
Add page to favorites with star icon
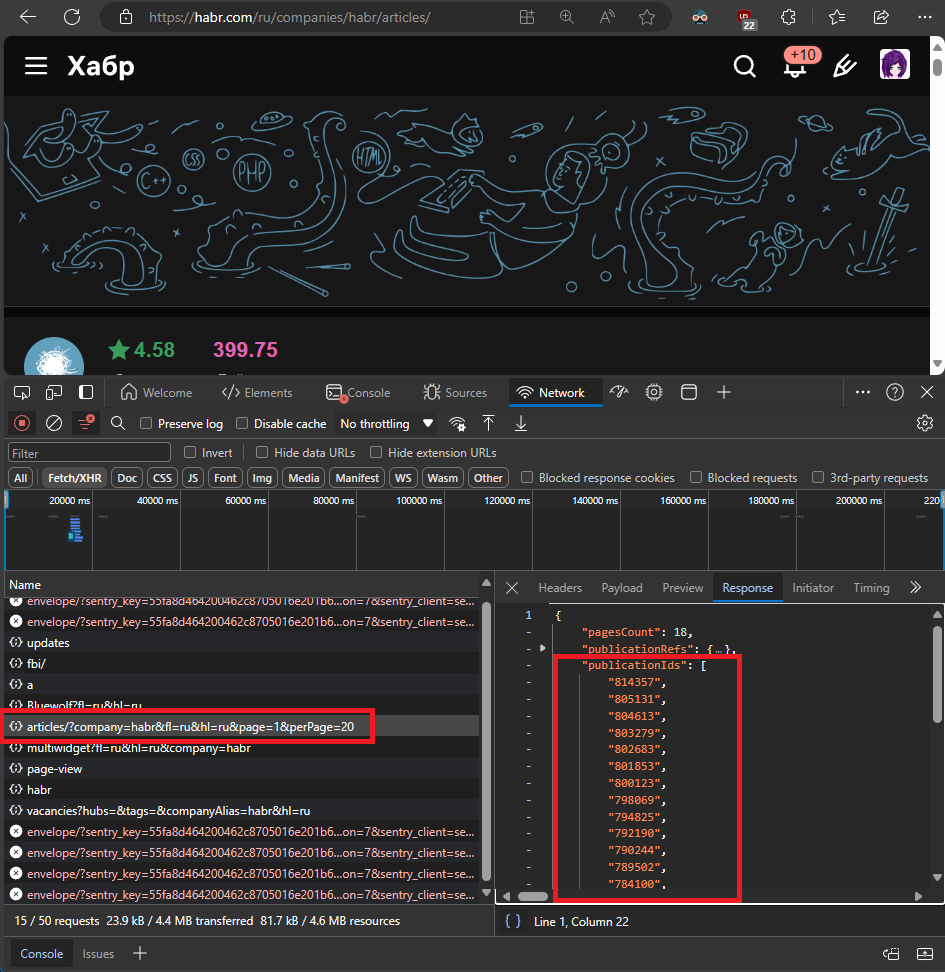click(647, 17)
